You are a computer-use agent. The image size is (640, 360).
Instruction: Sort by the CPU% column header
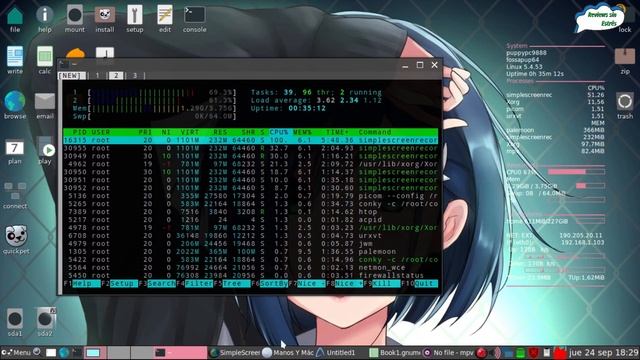coord(279,132)
